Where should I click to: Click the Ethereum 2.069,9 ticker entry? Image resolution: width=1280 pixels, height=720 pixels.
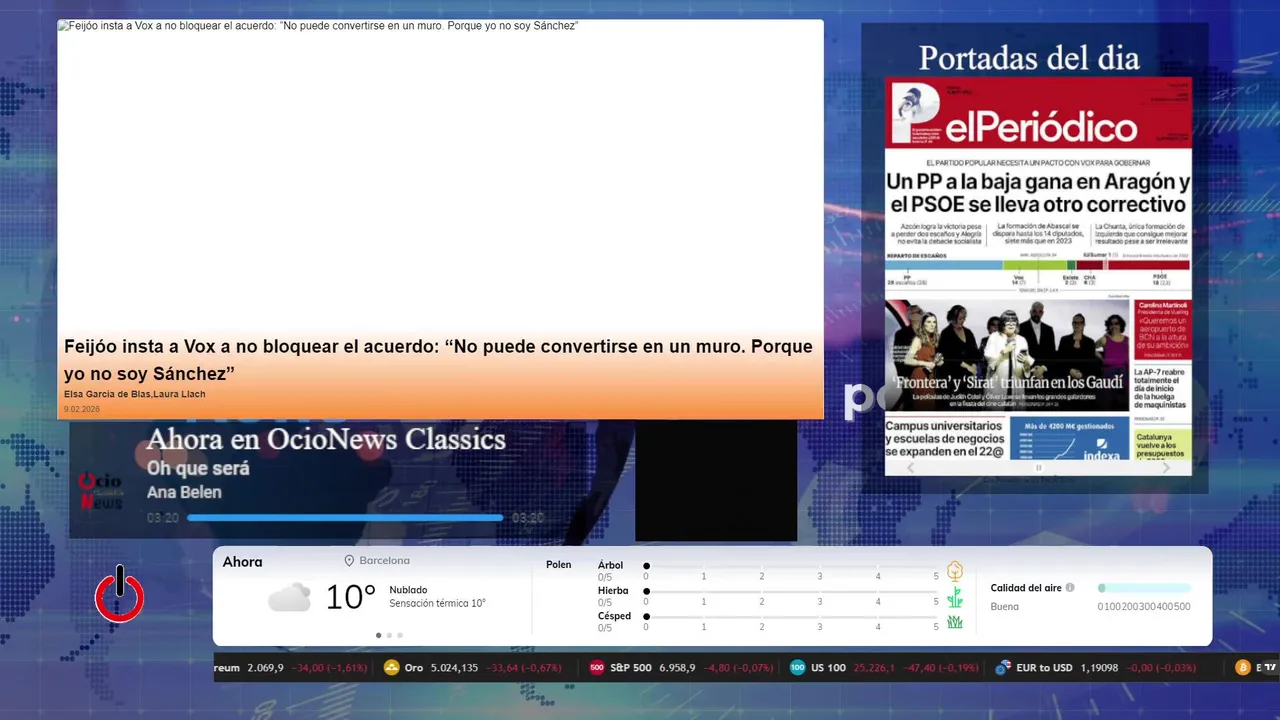pos(291,668)
